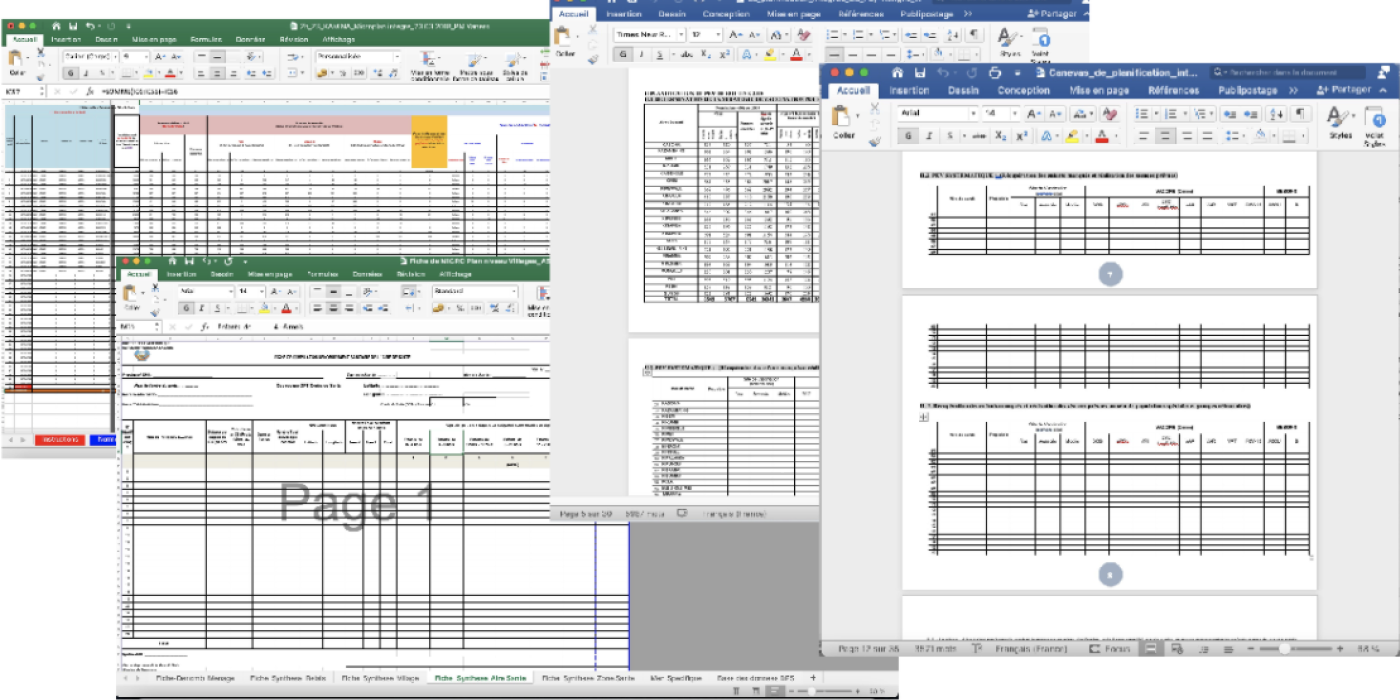The height and width of the screenshot is (700, 1400).
Task: Open Mise en page tab in front Word
Action: (x=1099, y=90)
